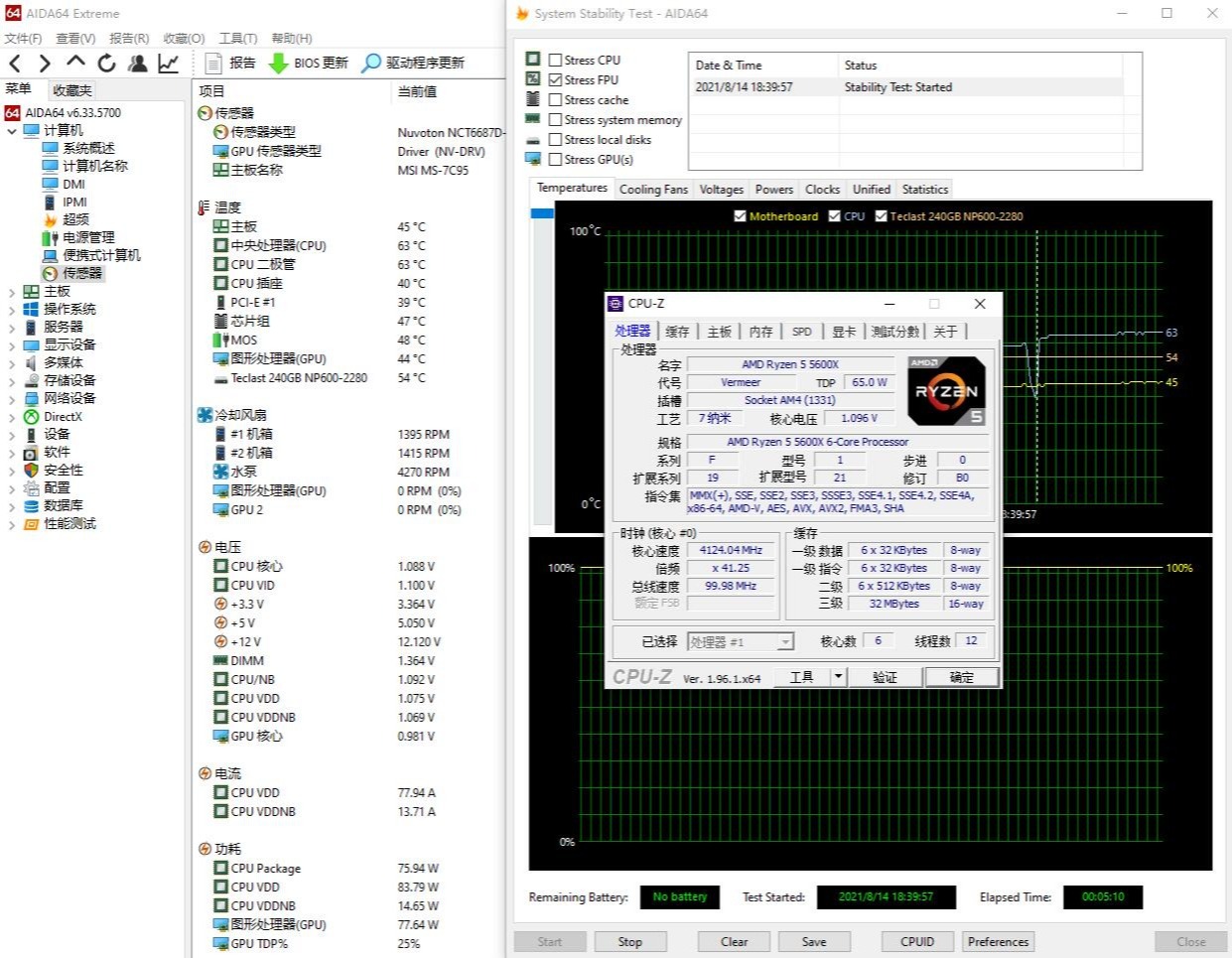
Task: Switch to the Cooling Fans tab
Action: (652, 189)
